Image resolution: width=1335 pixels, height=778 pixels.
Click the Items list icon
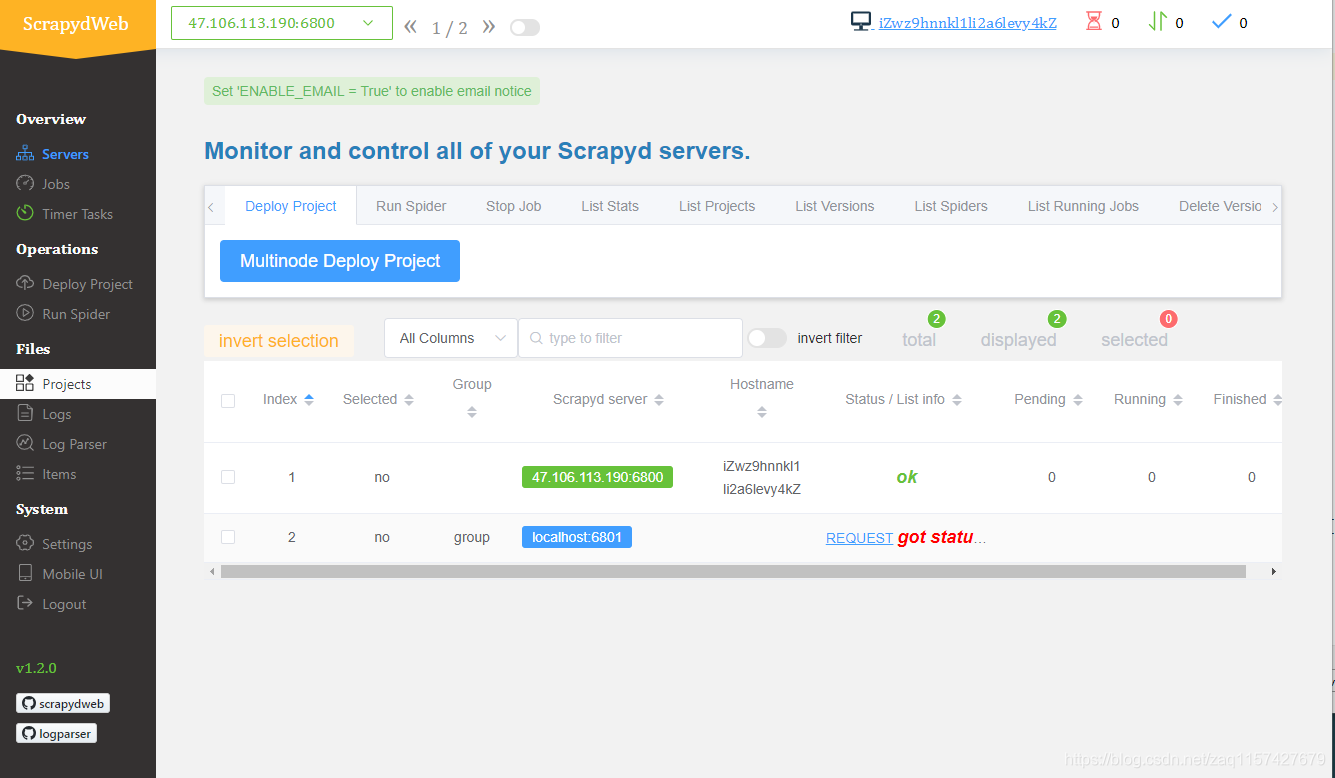[25, 474]
